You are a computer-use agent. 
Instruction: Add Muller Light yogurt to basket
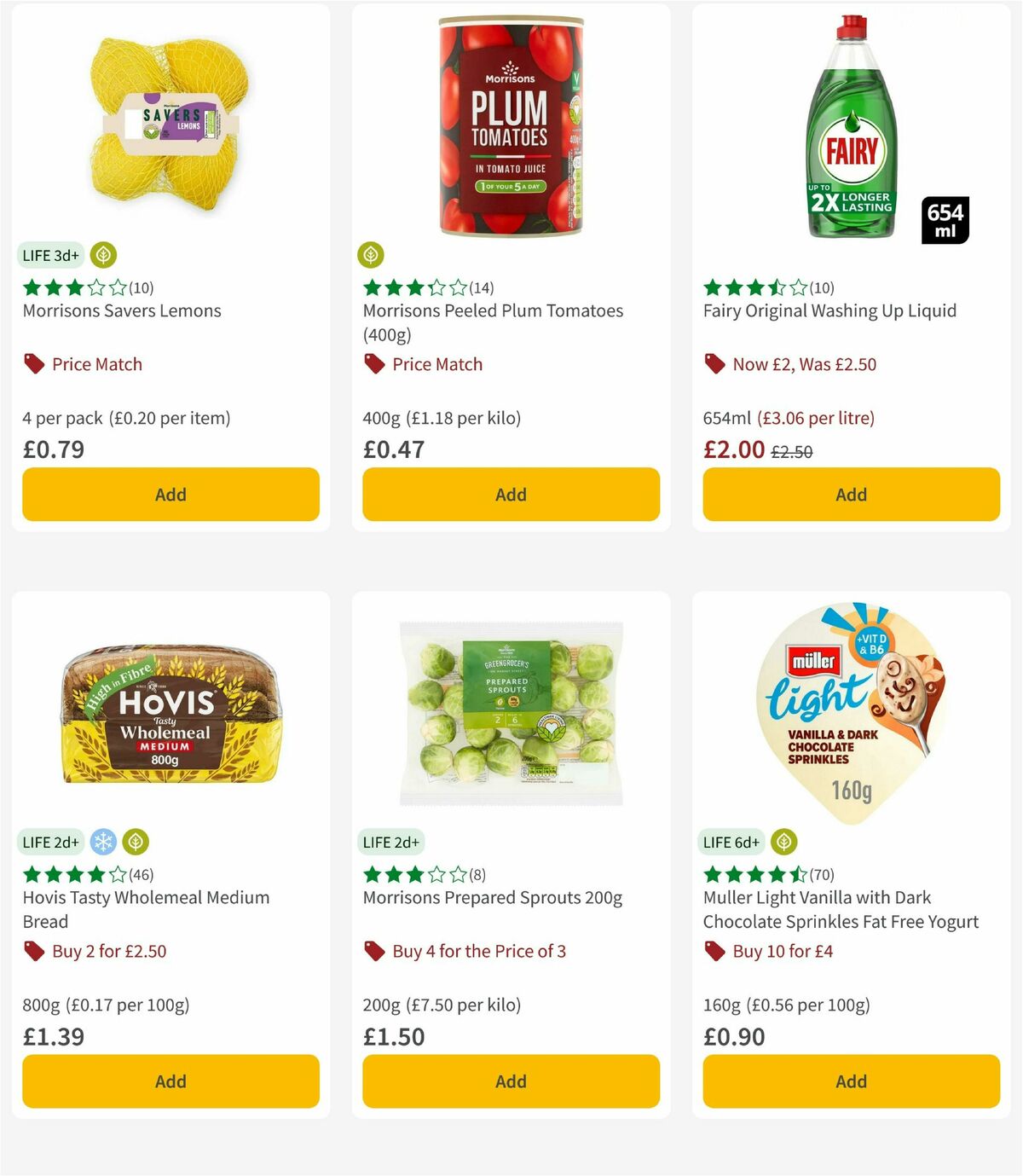(x=850, y=1080)
